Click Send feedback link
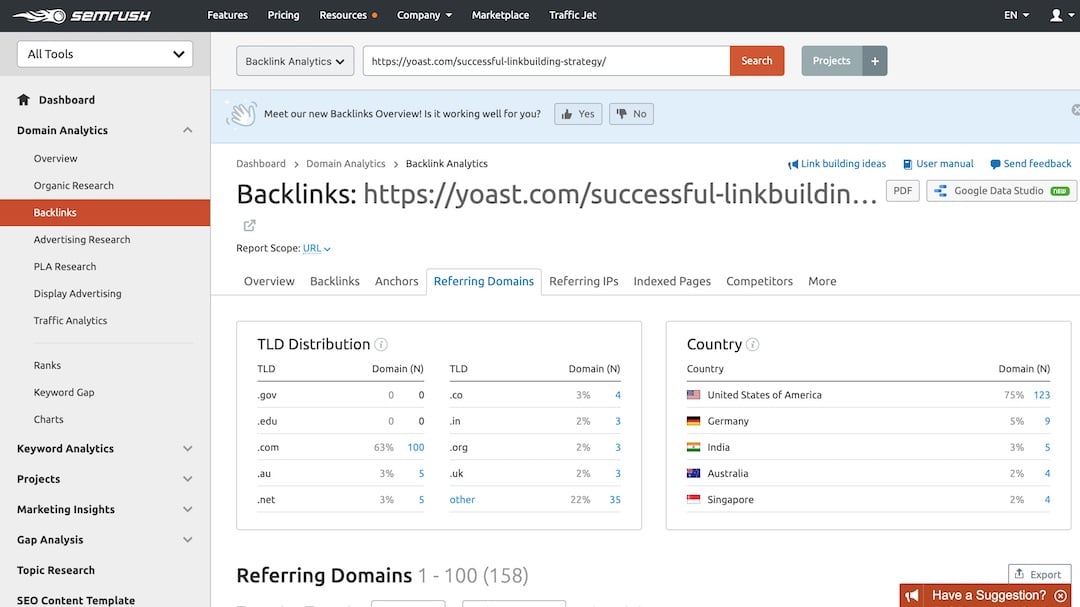Viewport: 1080px width, 607px height. point(1030,164)
